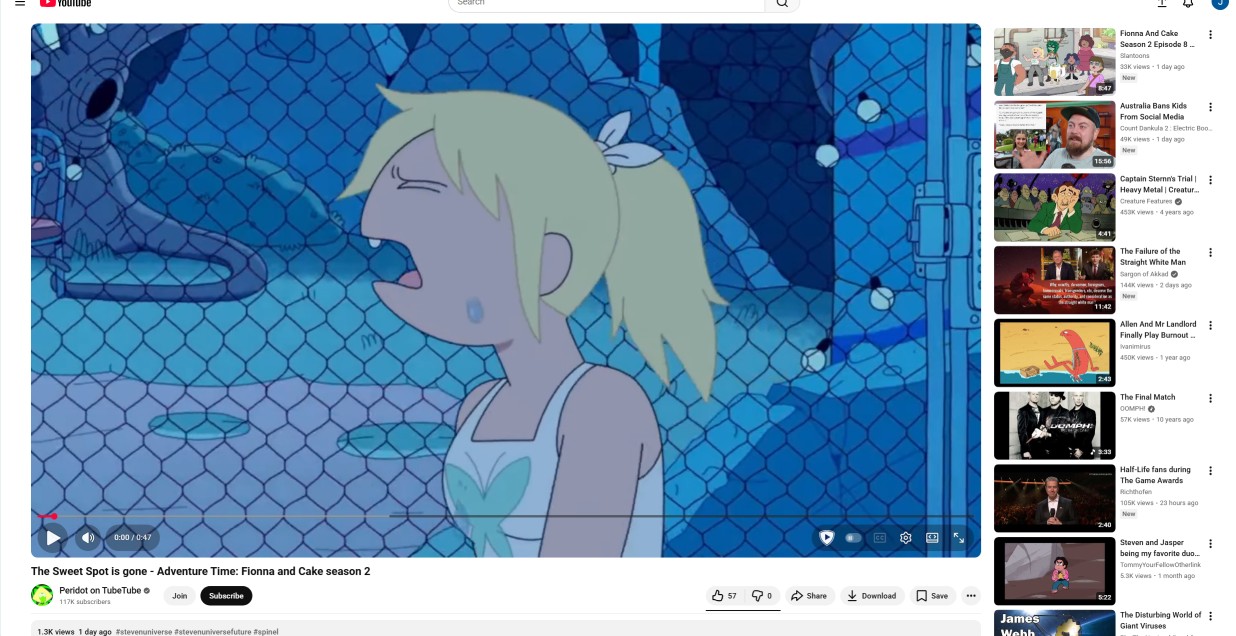Play the Fionna and Cake video

[x=53, y=537]
